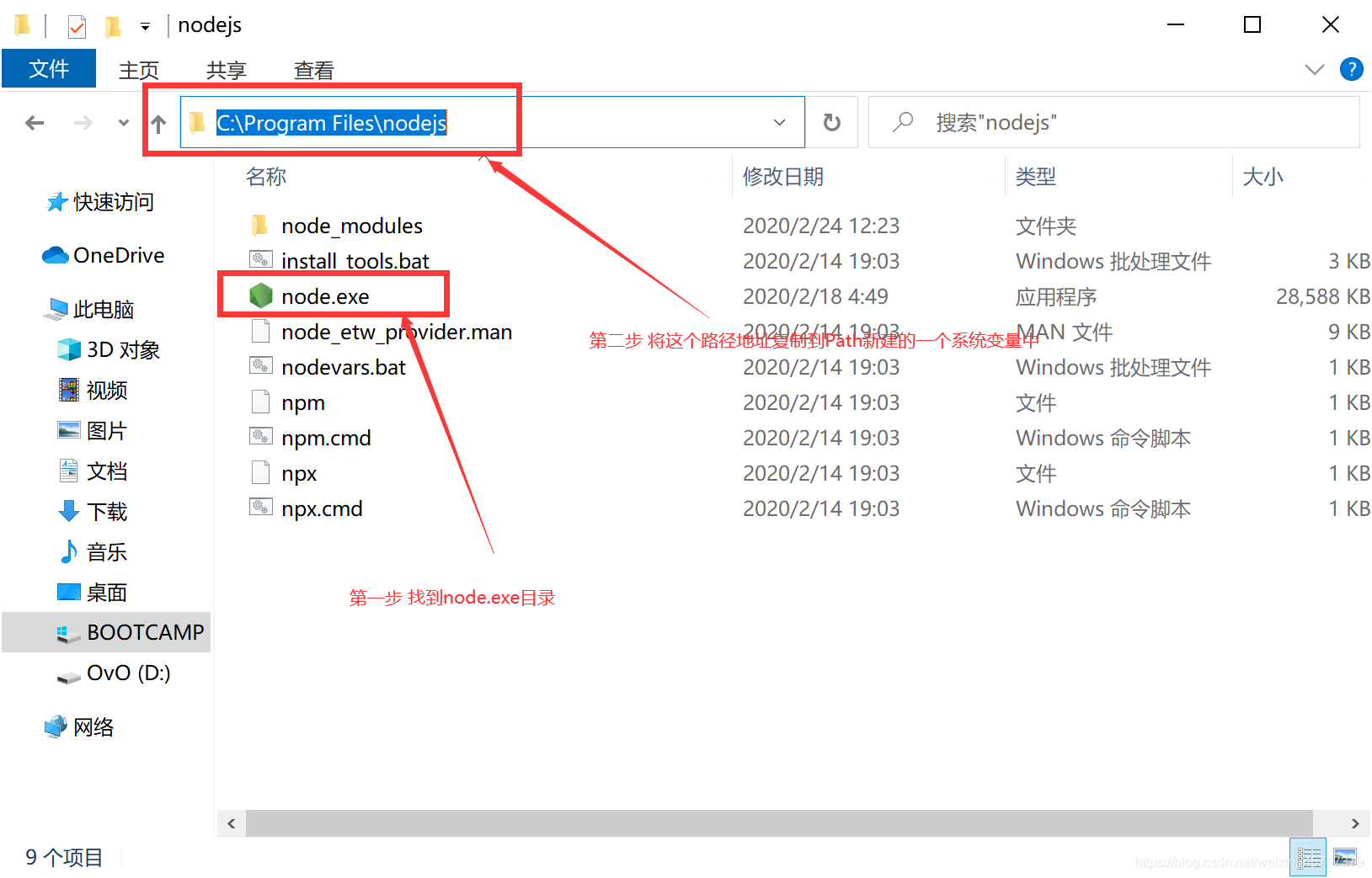Open Customize Quick Access Toolbar dropdown

(x=145, y=27)
